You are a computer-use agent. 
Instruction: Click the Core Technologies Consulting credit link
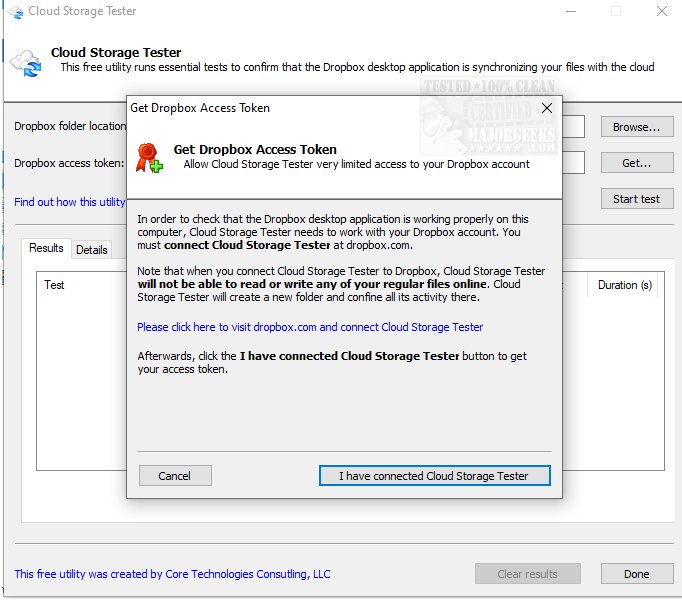pyautogui.click(x=172, y=574)
